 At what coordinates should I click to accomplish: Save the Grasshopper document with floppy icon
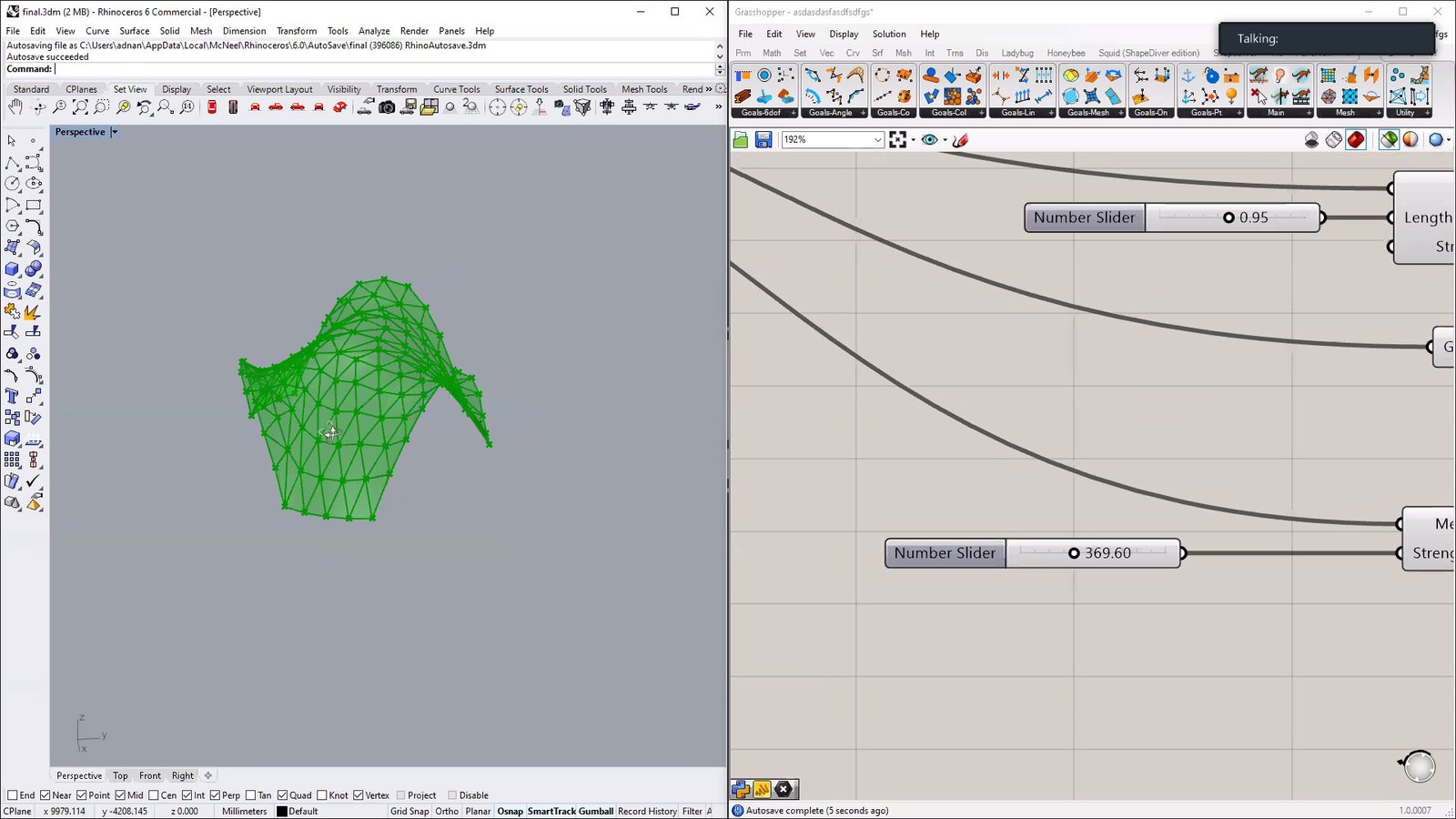coord(763,139)
